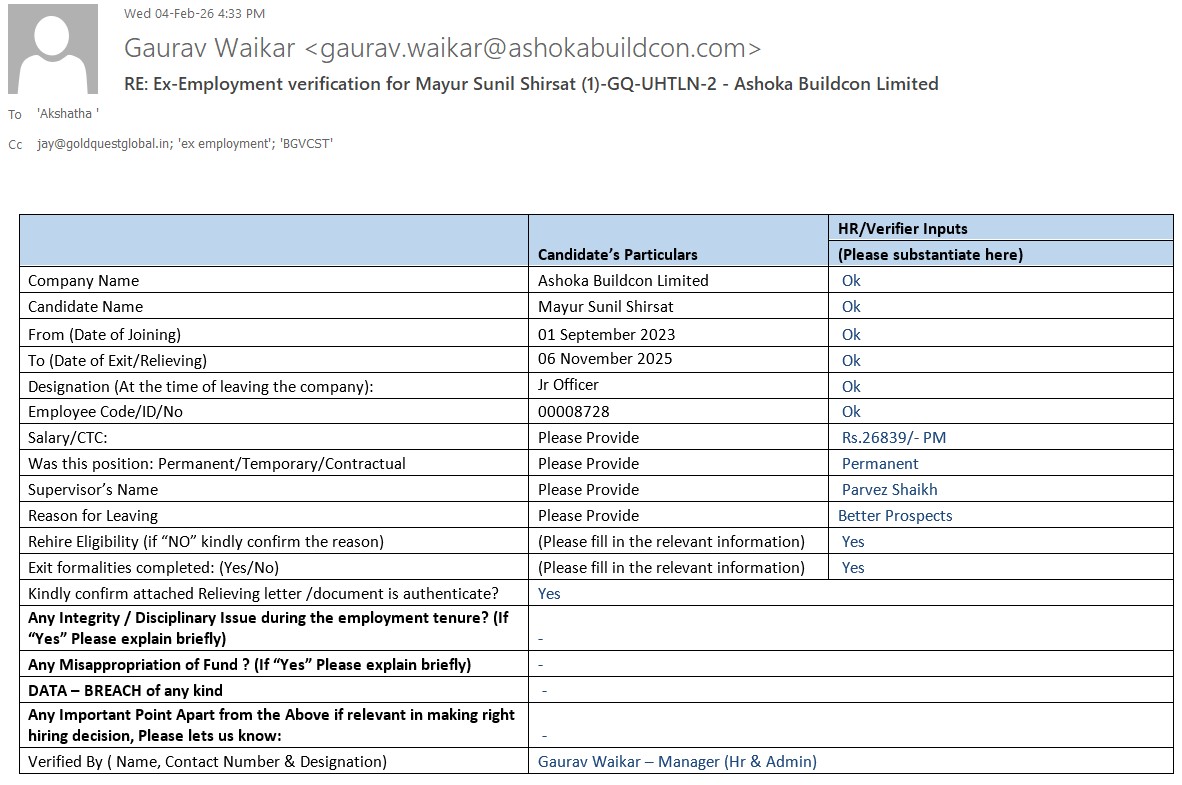Select the Integrity / Disciplinary Issue label
The image size is (1182, 785).
coord(268,628)
